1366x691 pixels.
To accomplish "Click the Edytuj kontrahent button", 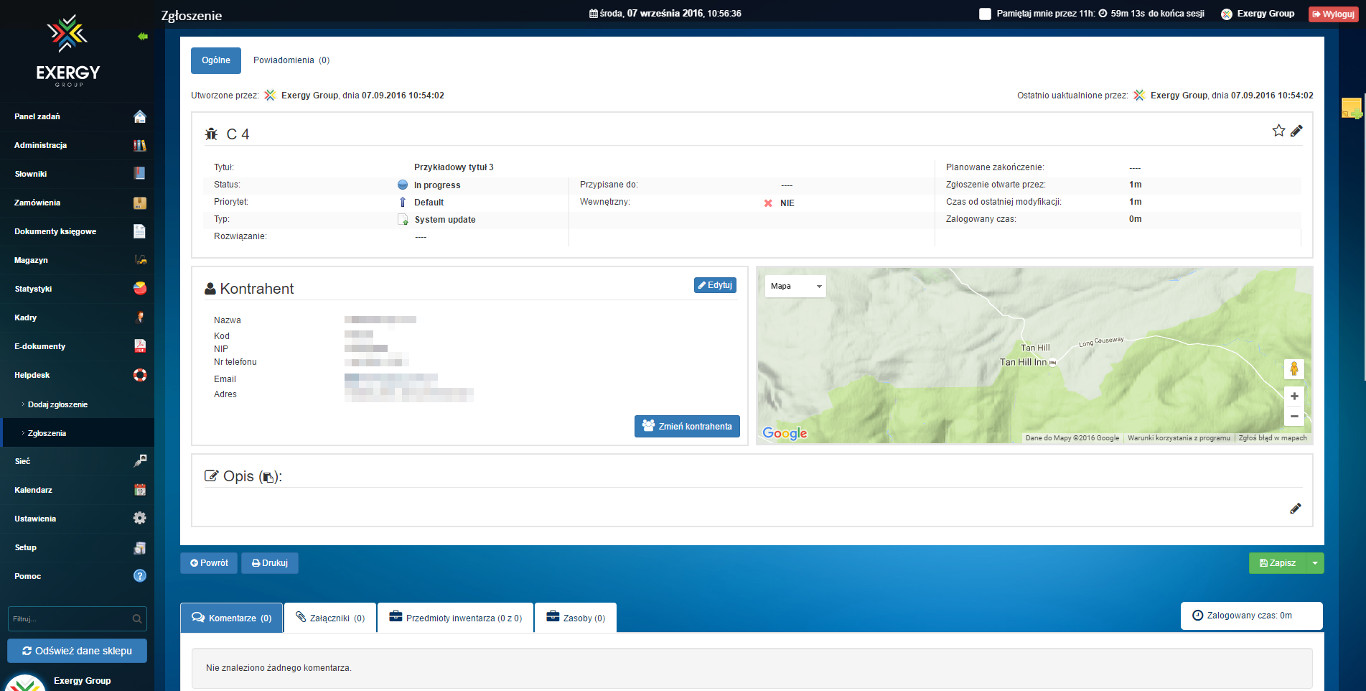I will [x=715, y=285].
